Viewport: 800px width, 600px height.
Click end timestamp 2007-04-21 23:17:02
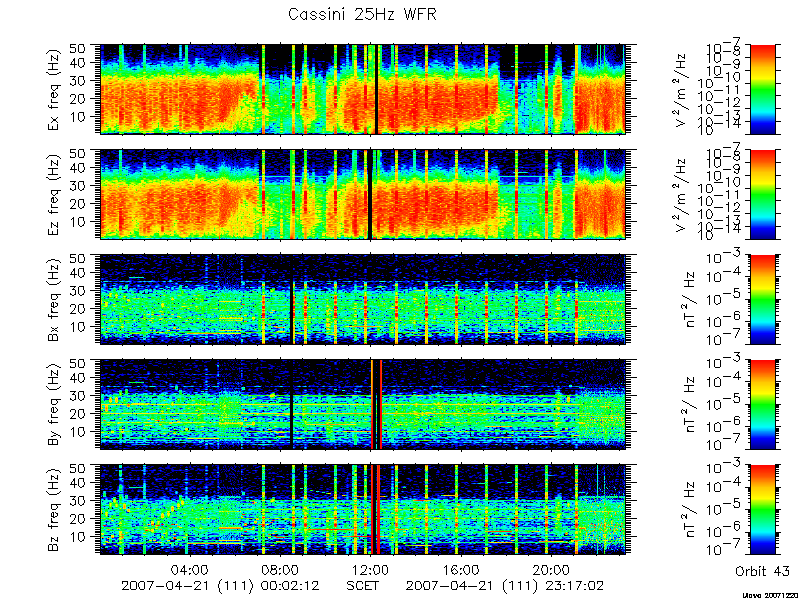point(505,585)
